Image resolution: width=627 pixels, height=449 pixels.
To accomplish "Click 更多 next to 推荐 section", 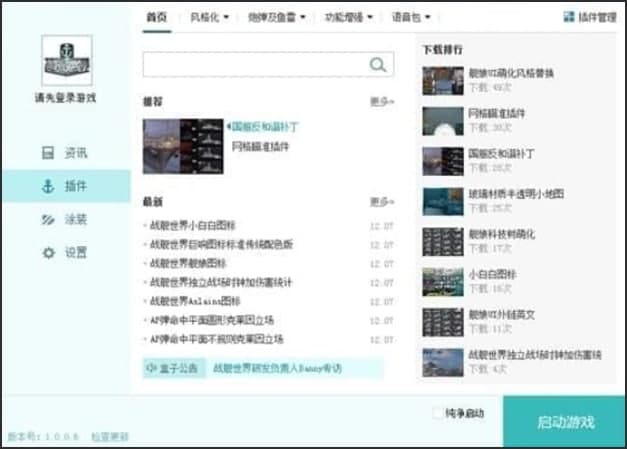I will (382, 102).
